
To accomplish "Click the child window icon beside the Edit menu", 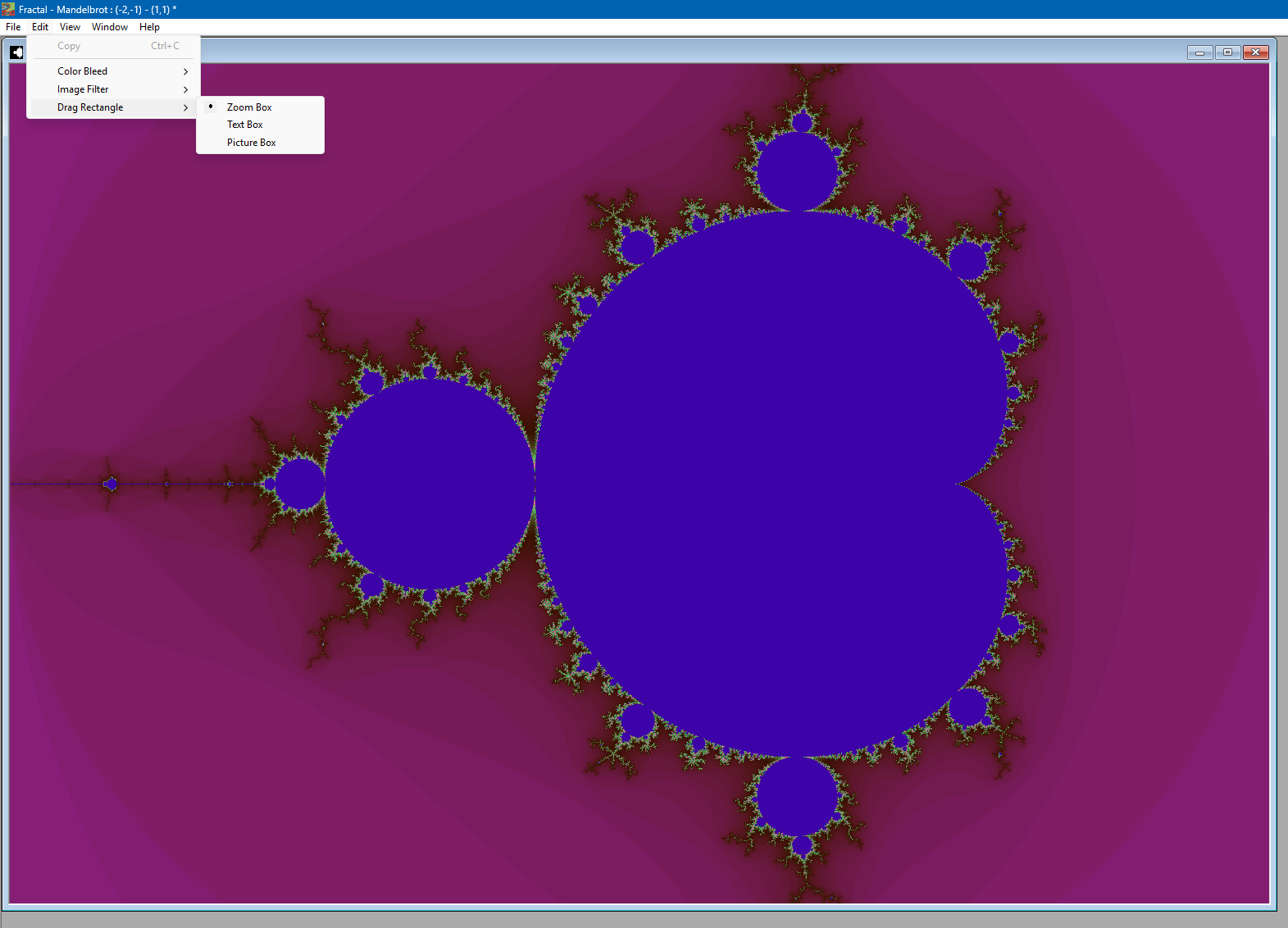I will pyautogui.click(x=16, y=52).
